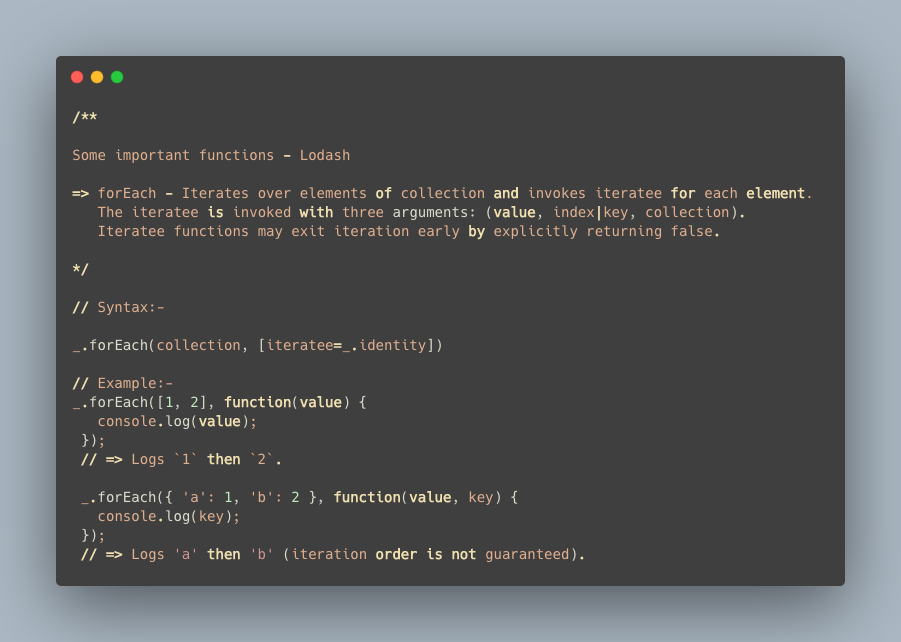Click 'console.log(value);' statement
The height and width of the screenshot is (642, 901).
point(177,421)
